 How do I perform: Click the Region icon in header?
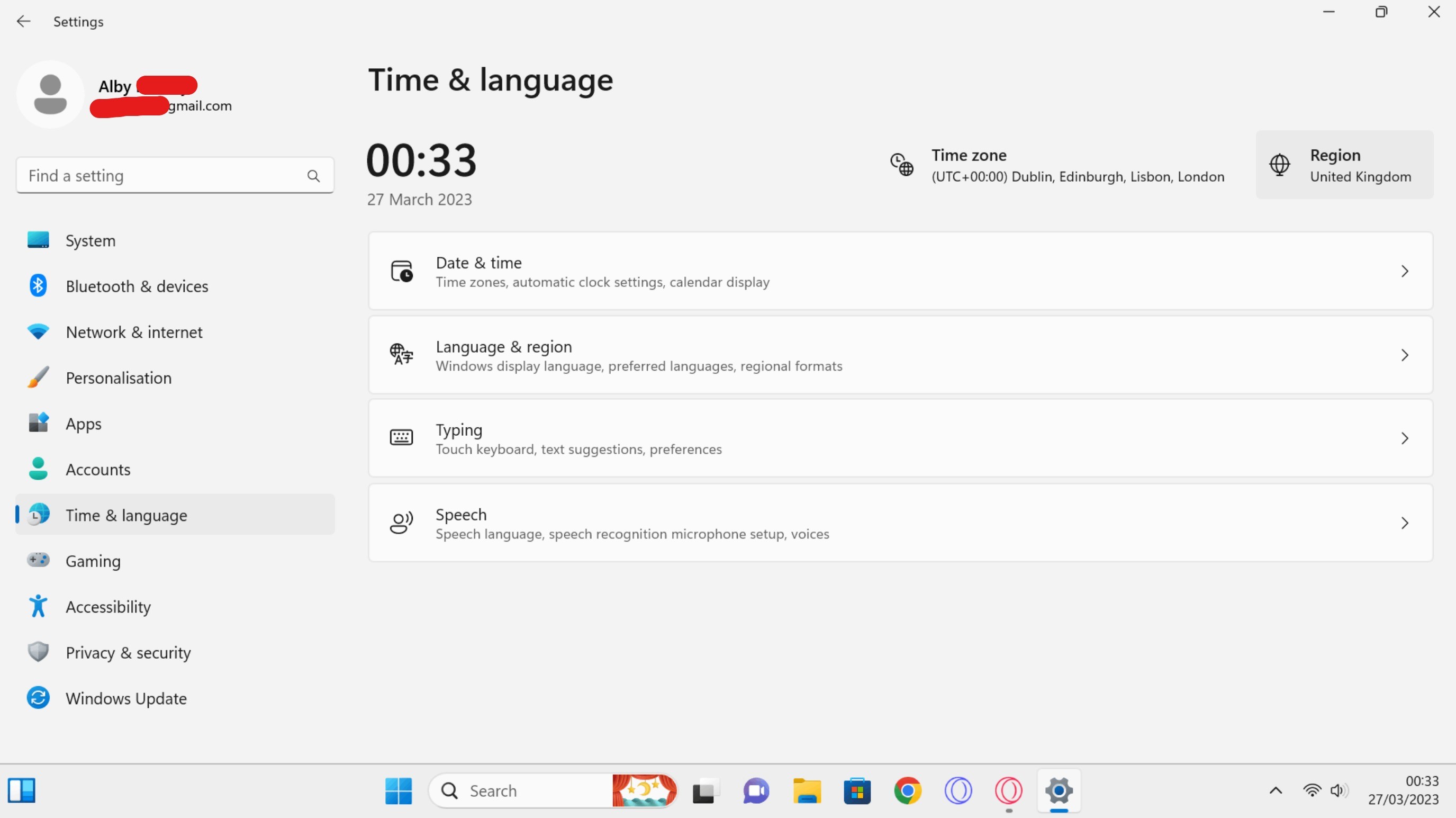(x=1281, y=164)
